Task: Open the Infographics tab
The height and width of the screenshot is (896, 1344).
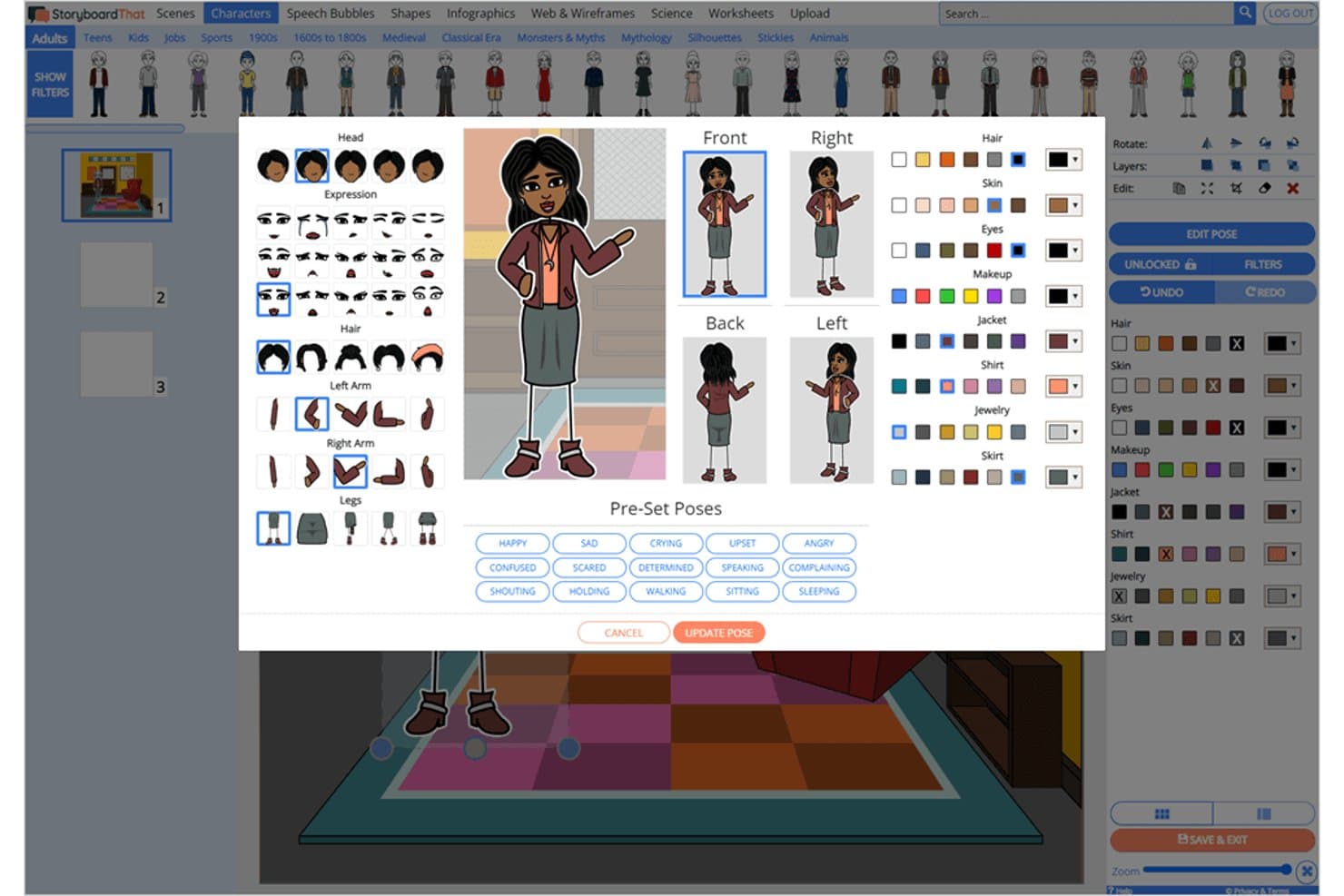Action: (x=480, y=14)
